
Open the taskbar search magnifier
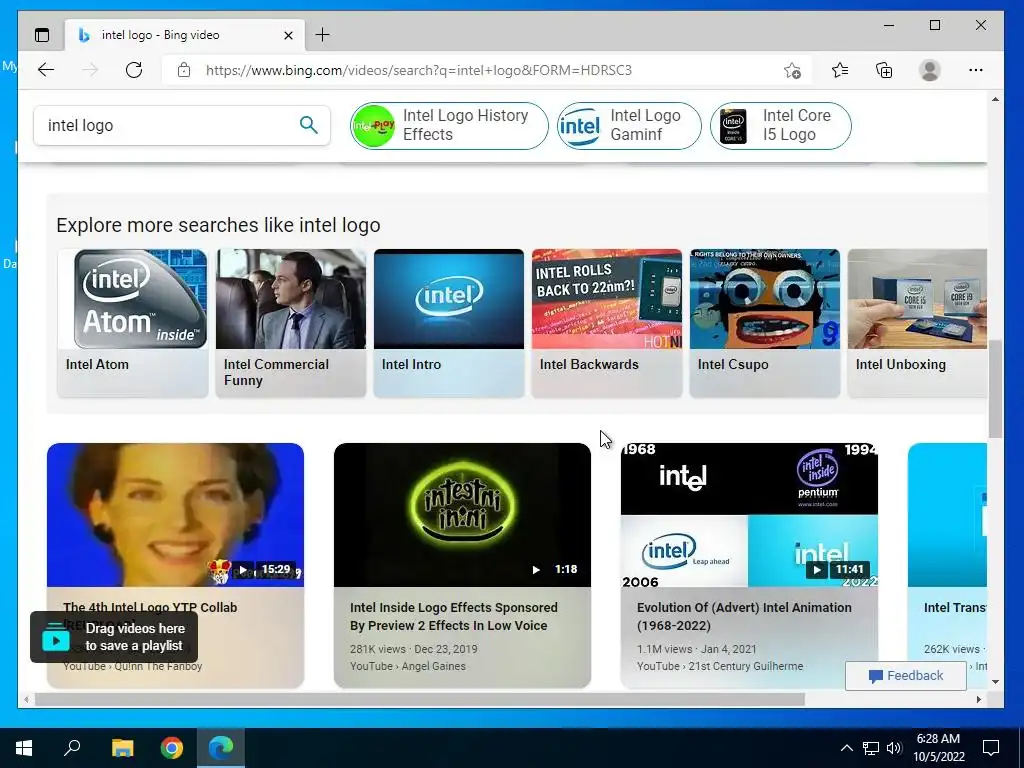(72, 748)
